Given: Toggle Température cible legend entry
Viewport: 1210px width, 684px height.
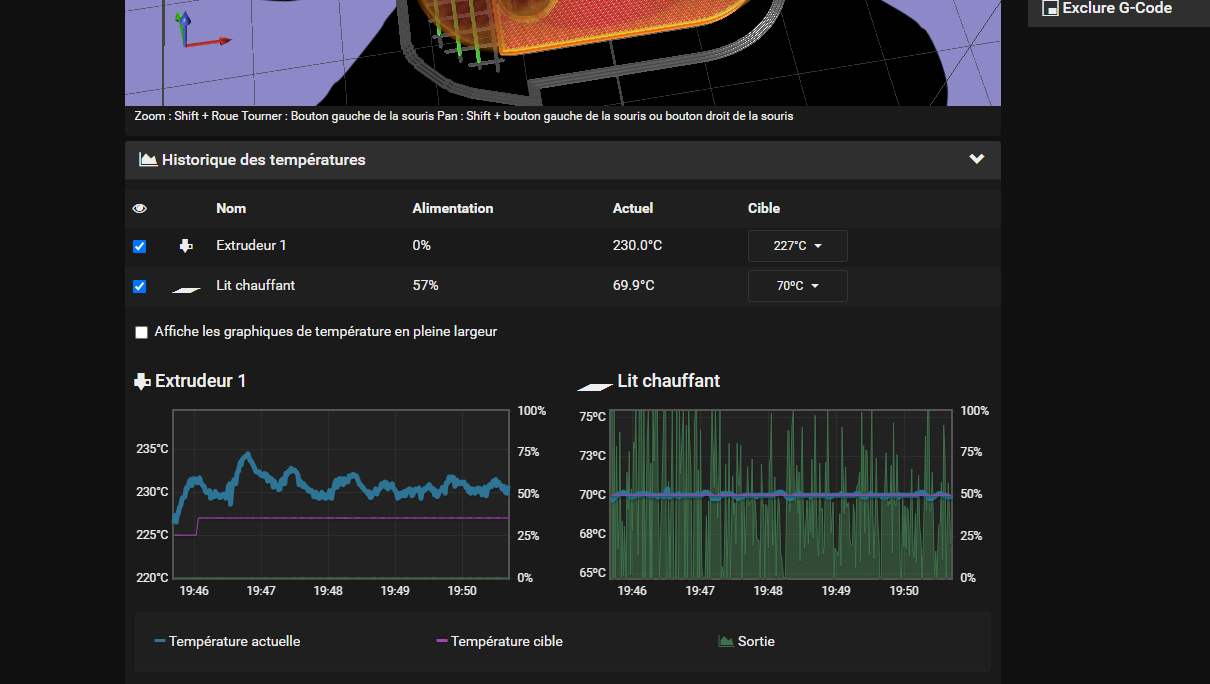Looking at the screenshot, I should tap(500, 641).
